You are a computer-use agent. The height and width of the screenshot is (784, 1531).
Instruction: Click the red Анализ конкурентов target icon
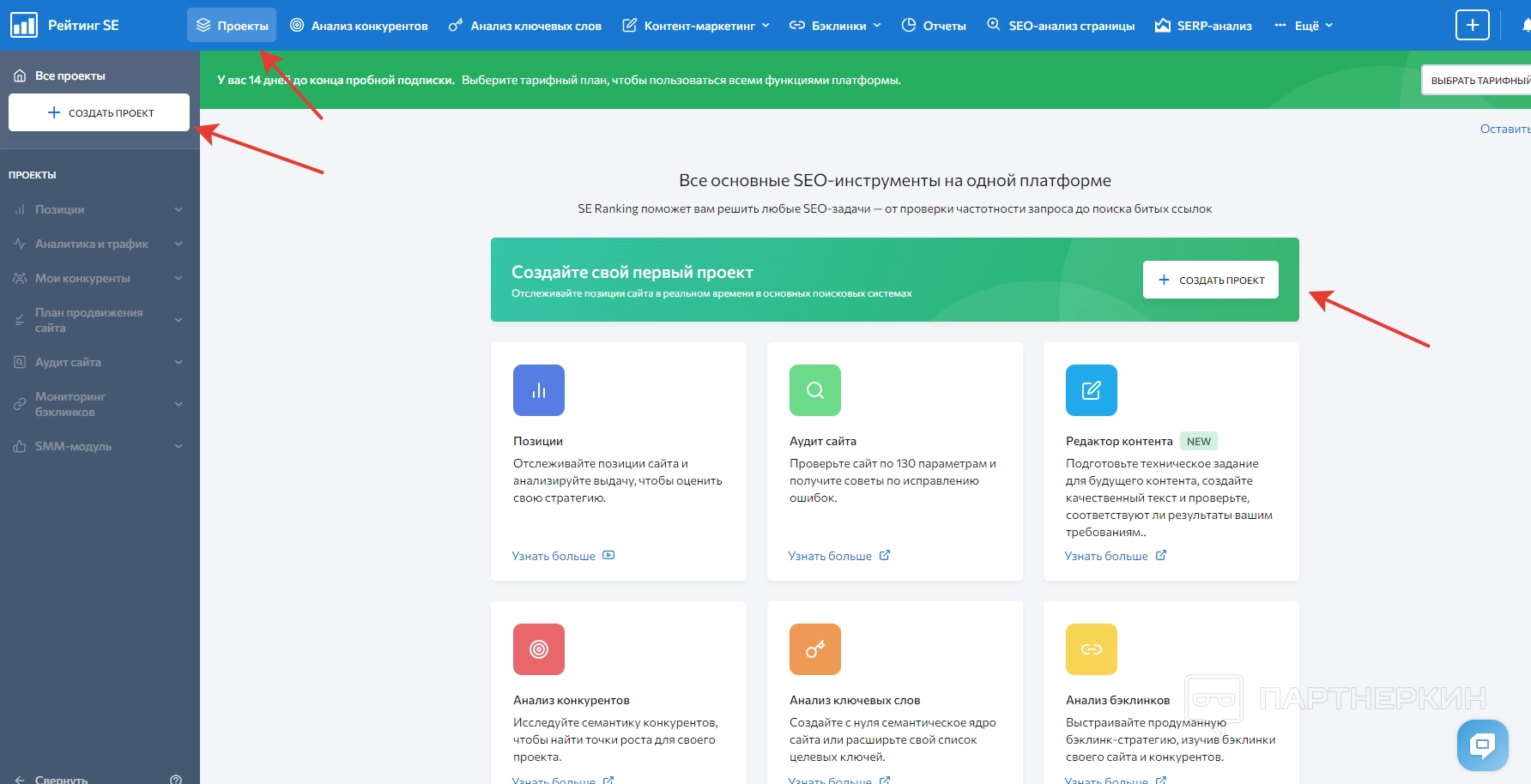click(x=539, y=649)
